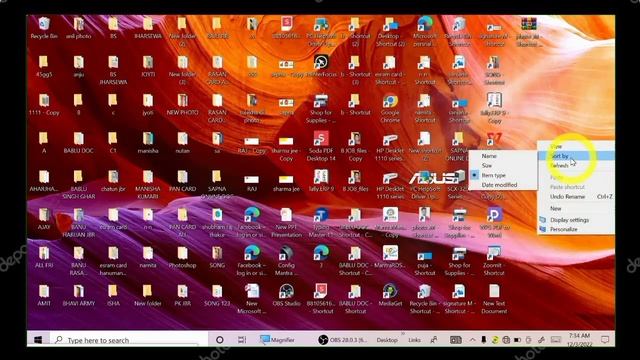Launch MediaGet desktop shortcut
The height and width of the screenshot is (360, 640).
point(390,296)
